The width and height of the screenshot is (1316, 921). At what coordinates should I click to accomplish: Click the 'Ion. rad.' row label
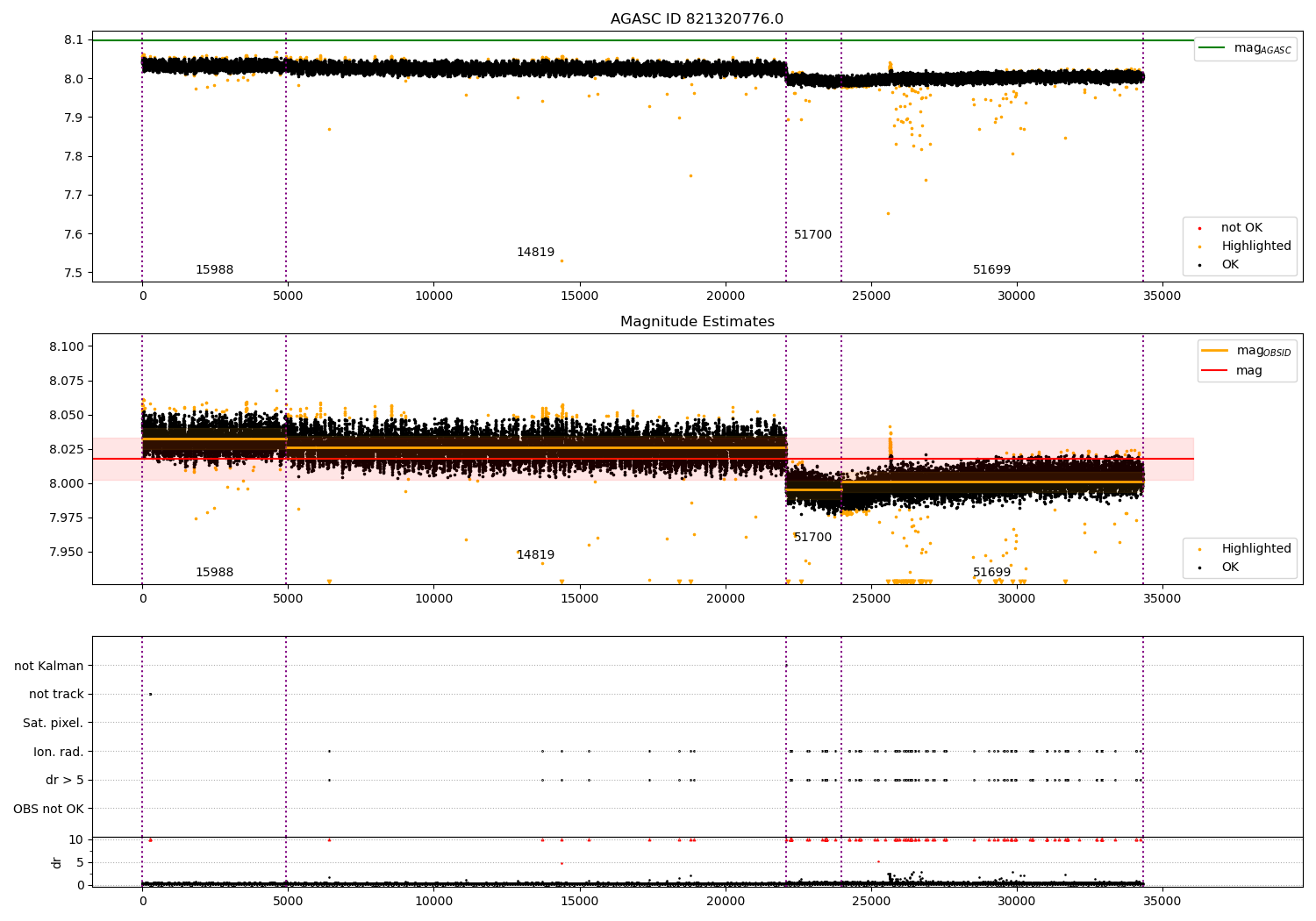[58, 752]
